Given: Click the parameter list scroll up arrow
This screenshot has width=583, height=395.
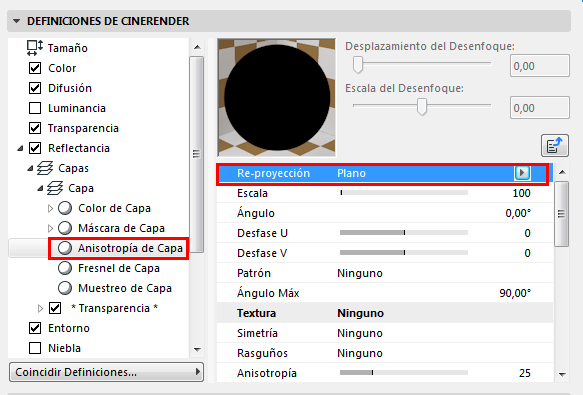Looking at the screenshot, I should click(x=562, y=172).
